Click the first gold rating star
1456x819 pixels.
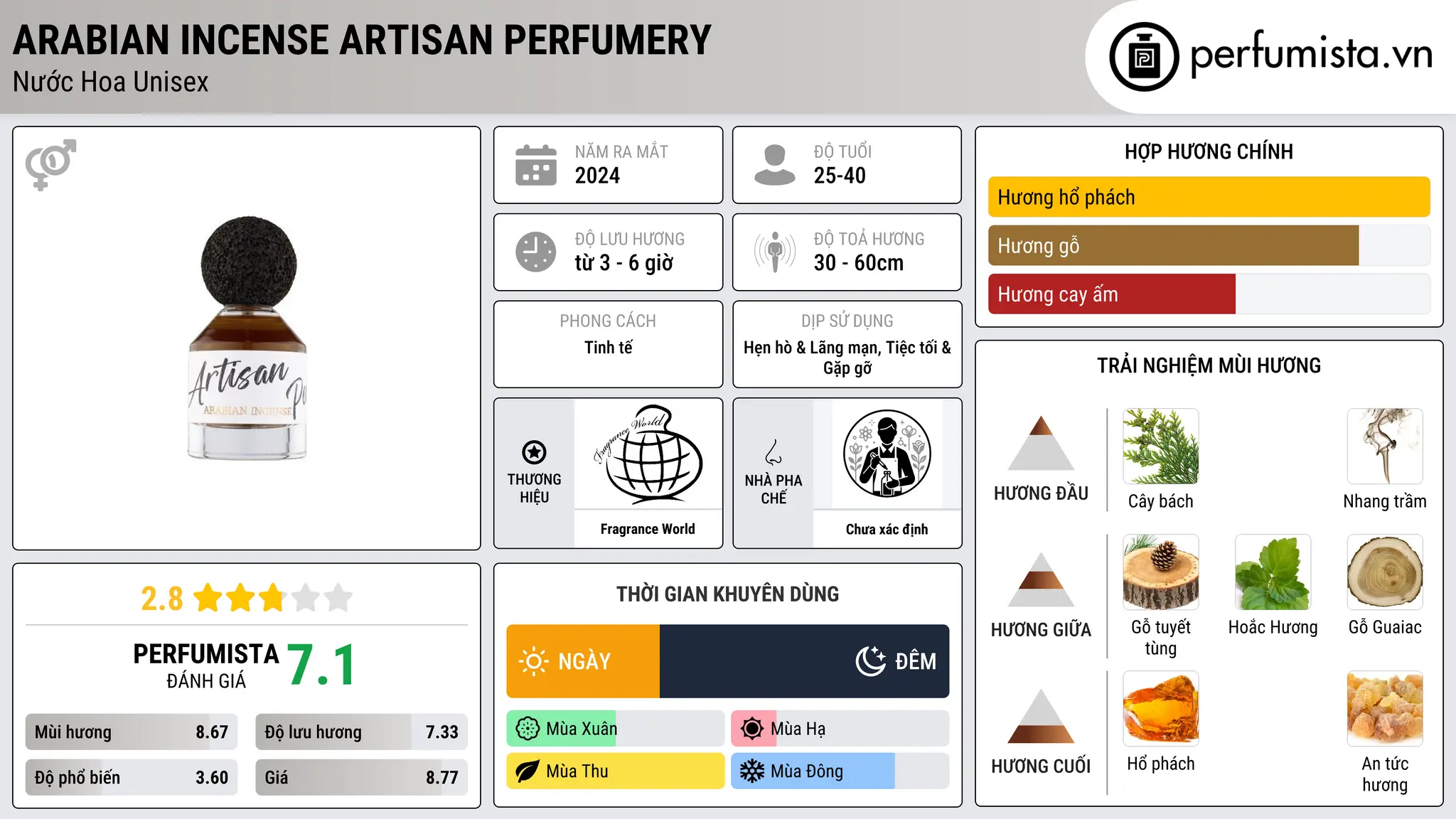coord(208,598)
